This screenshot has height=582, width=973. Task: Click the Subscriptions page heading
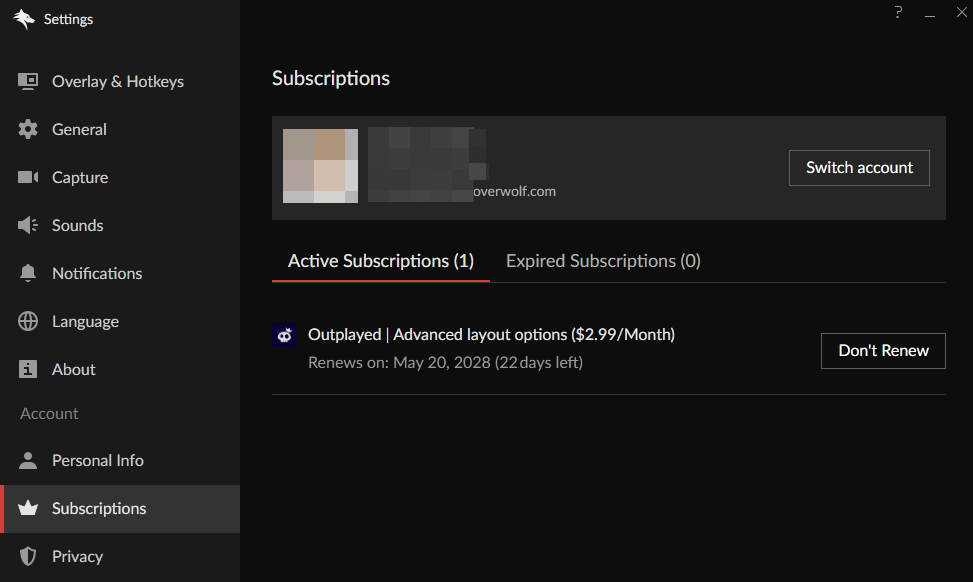pyautogui.click(x=331, y=79)
